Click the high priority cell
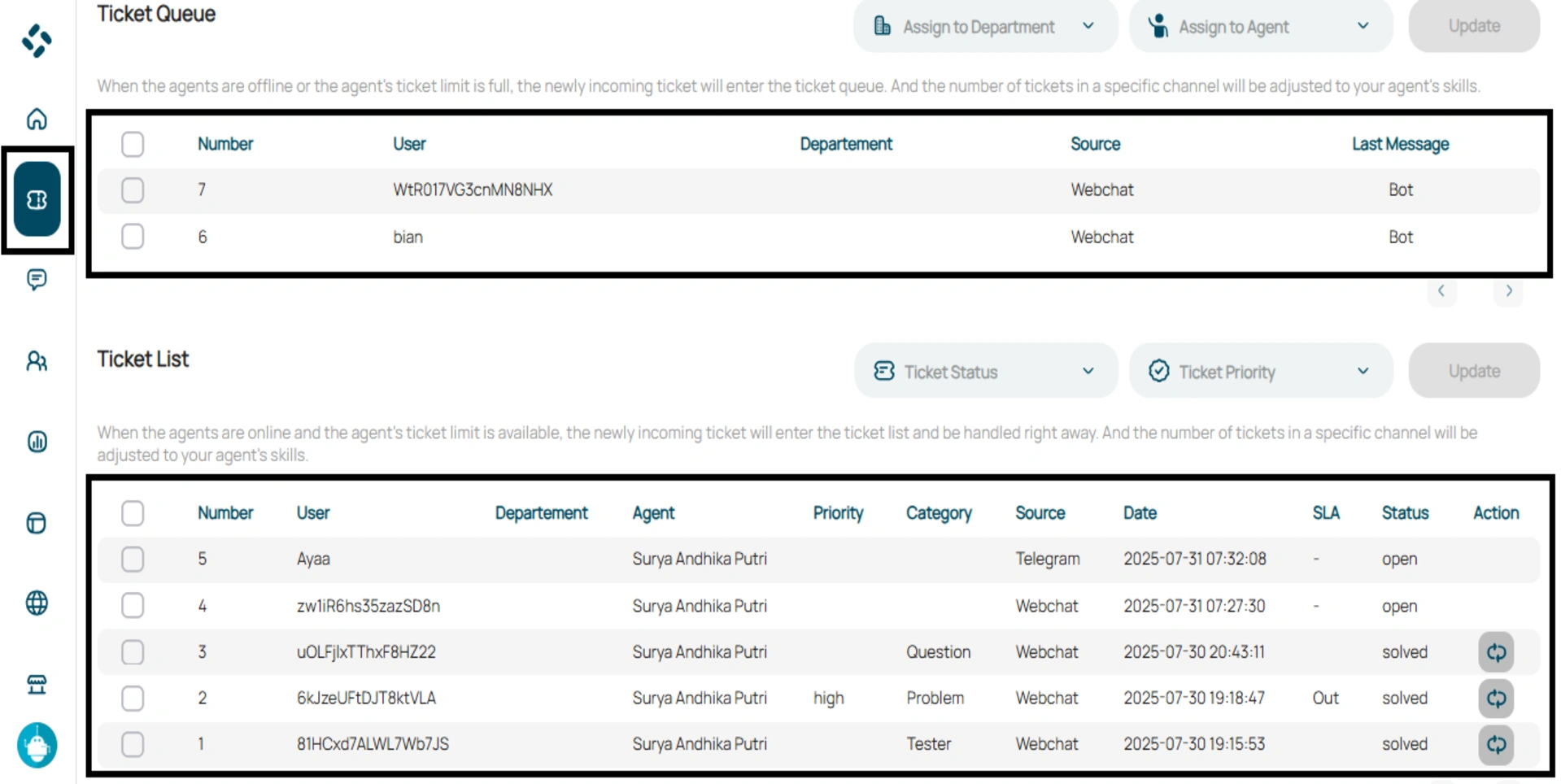The height and width of the screenshot is (784, 1561). point(828,699)
